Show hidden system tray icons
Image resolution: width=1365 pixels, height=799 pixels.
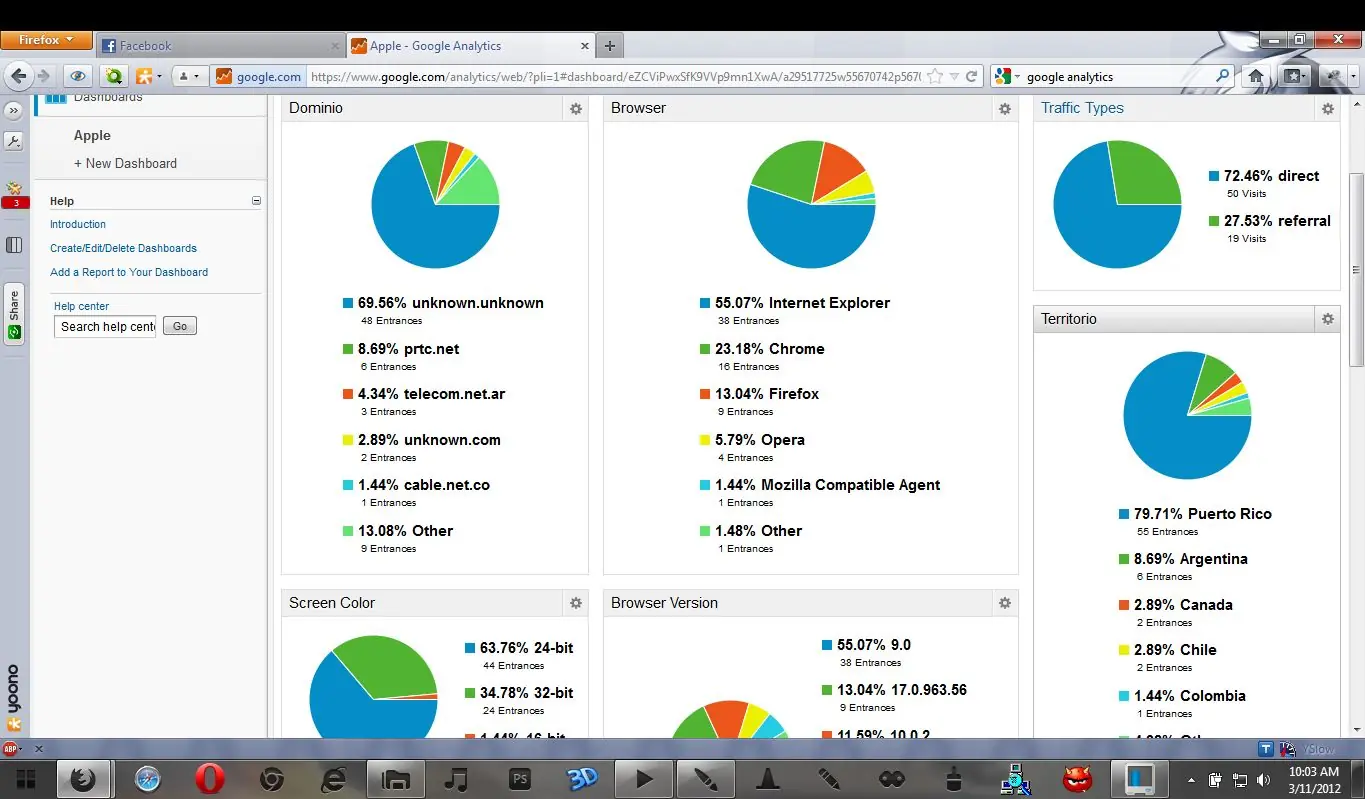(x=1191, y=780)
